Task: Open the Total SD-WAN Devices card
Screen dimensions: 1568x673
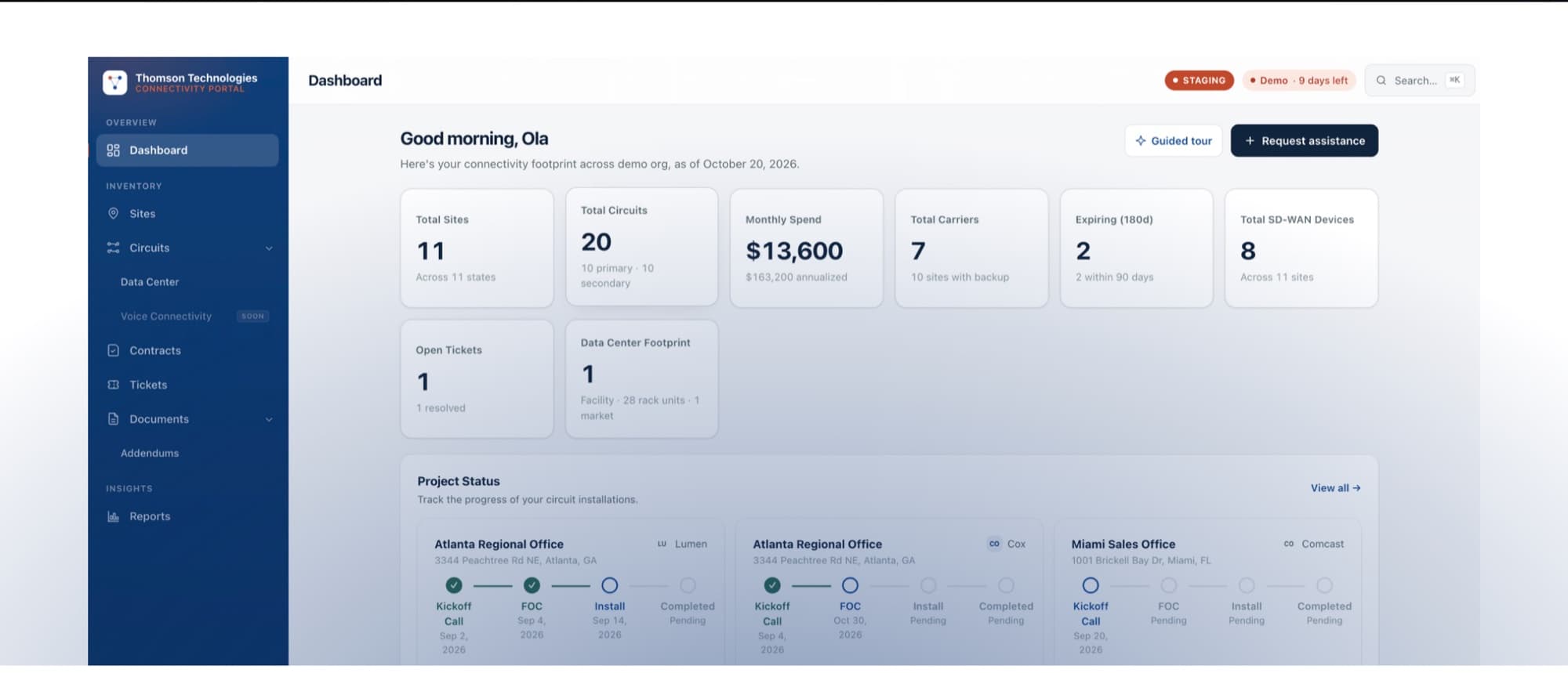Action: [x=1301, y=248]
